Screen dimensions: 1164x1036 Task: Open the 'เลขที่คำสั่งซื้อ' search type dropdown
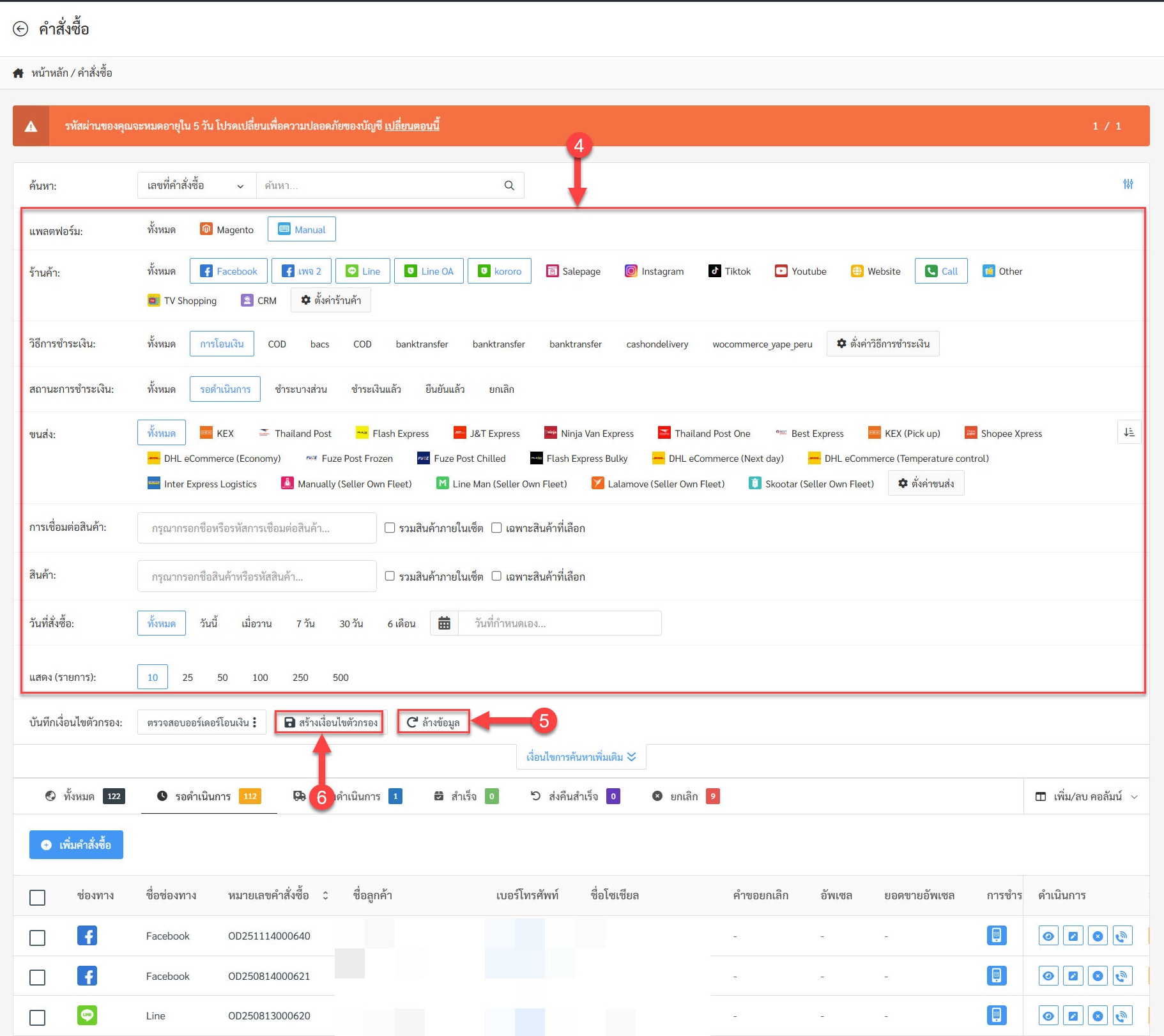point(196,186)
